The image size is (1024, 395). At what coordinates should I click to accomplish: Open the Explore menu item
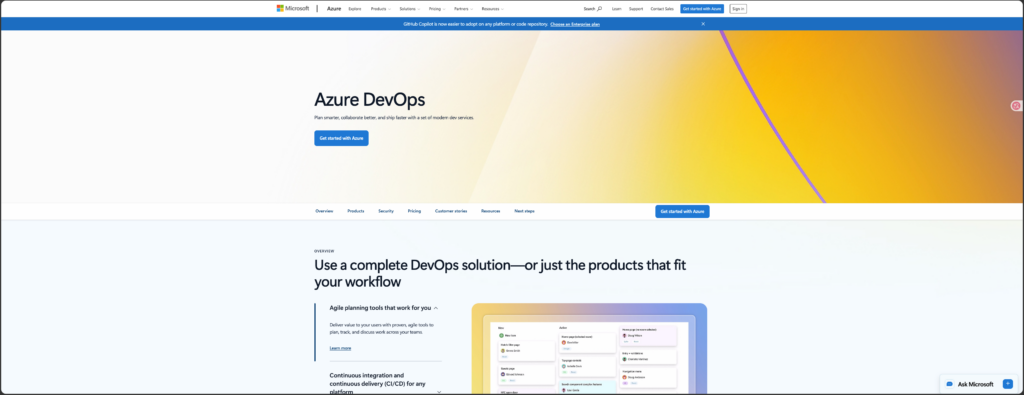click(355, 9)
